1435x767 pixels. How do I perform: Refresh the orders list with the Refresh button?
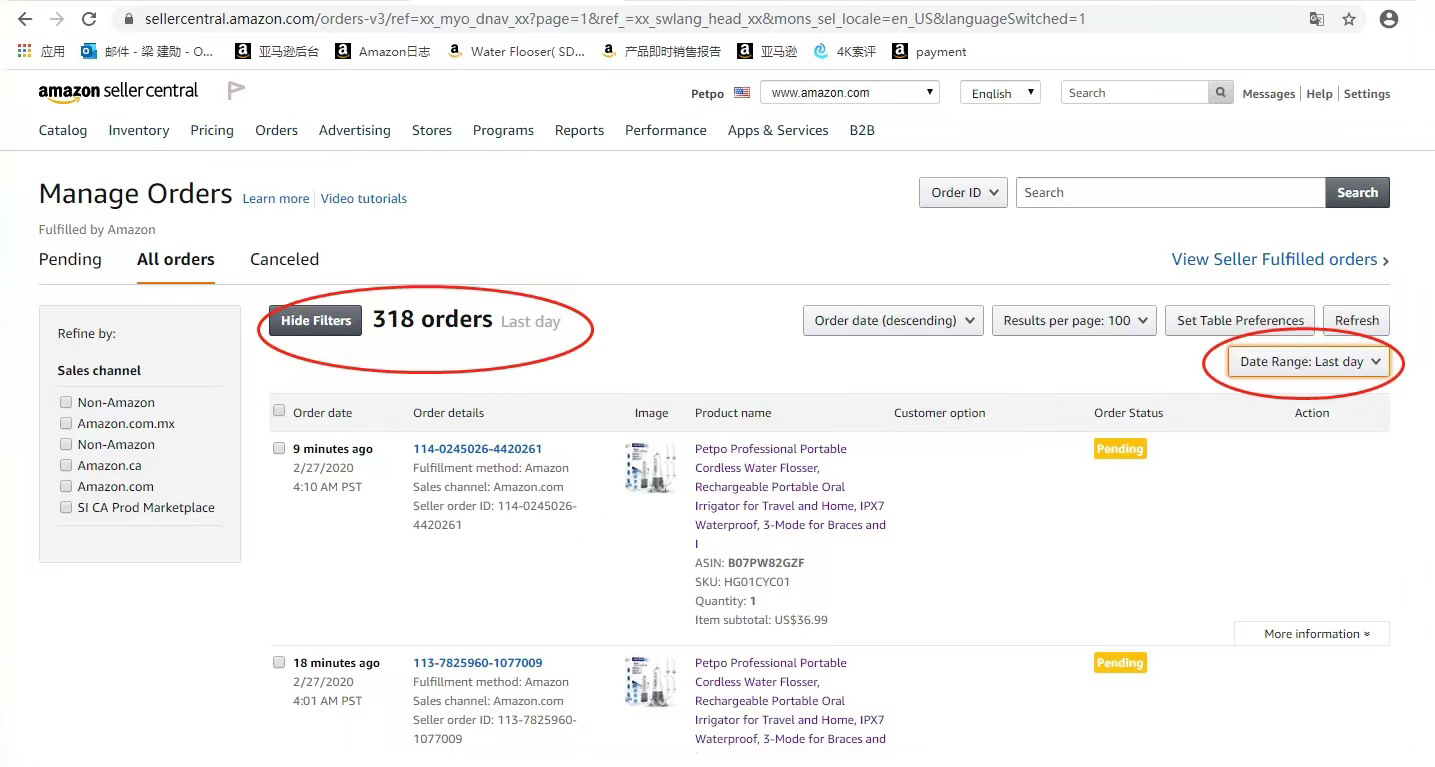point(1357,320)
